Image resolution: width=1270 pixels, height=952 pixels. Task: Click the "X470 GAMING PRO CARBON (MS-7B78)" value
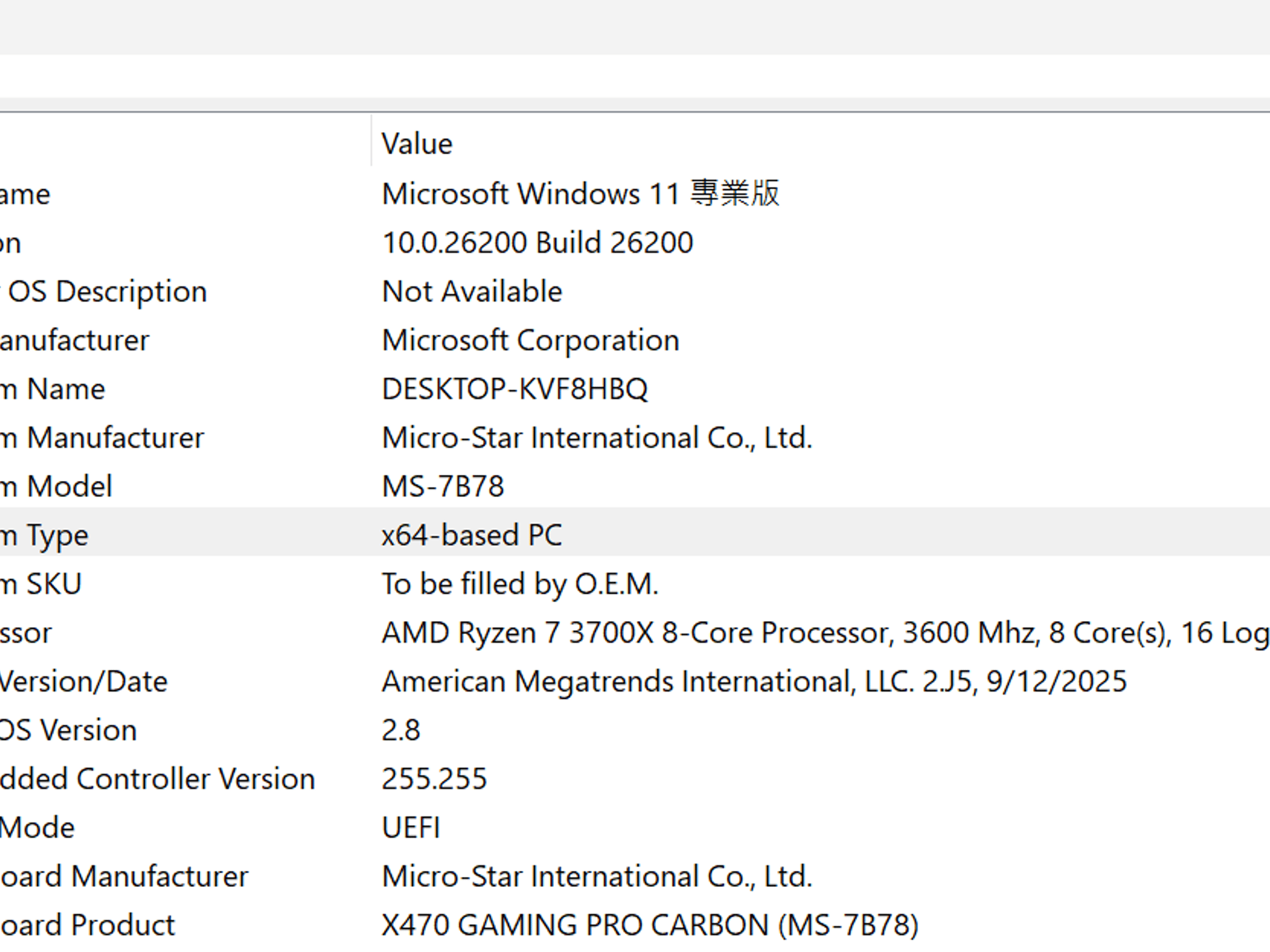tap(650, 925)
